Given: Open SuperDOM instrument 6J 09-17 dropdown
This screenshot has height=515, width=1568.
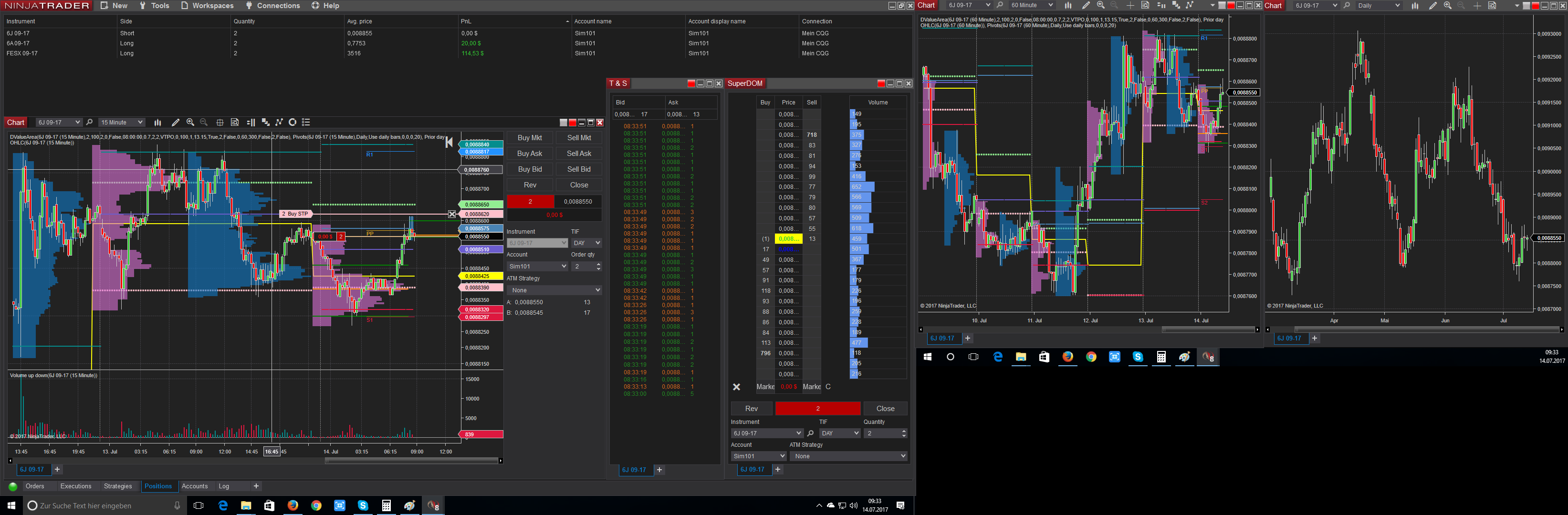Looking at the screenshot, I should point(767,433).
